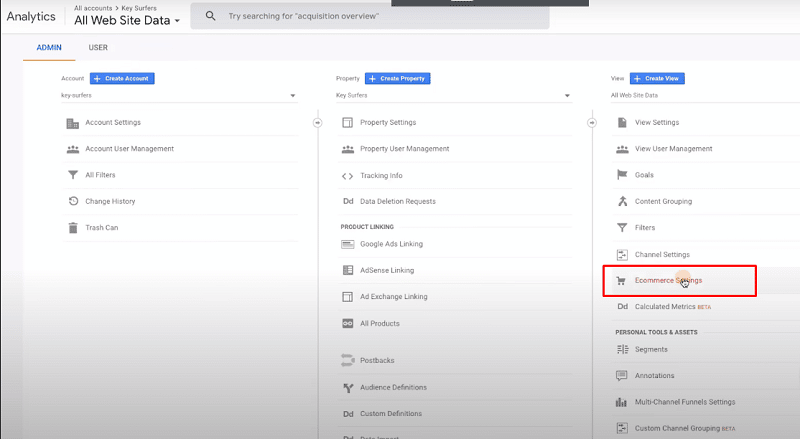
Task: Click the Segments icon
Action: (x=622, y=349)
